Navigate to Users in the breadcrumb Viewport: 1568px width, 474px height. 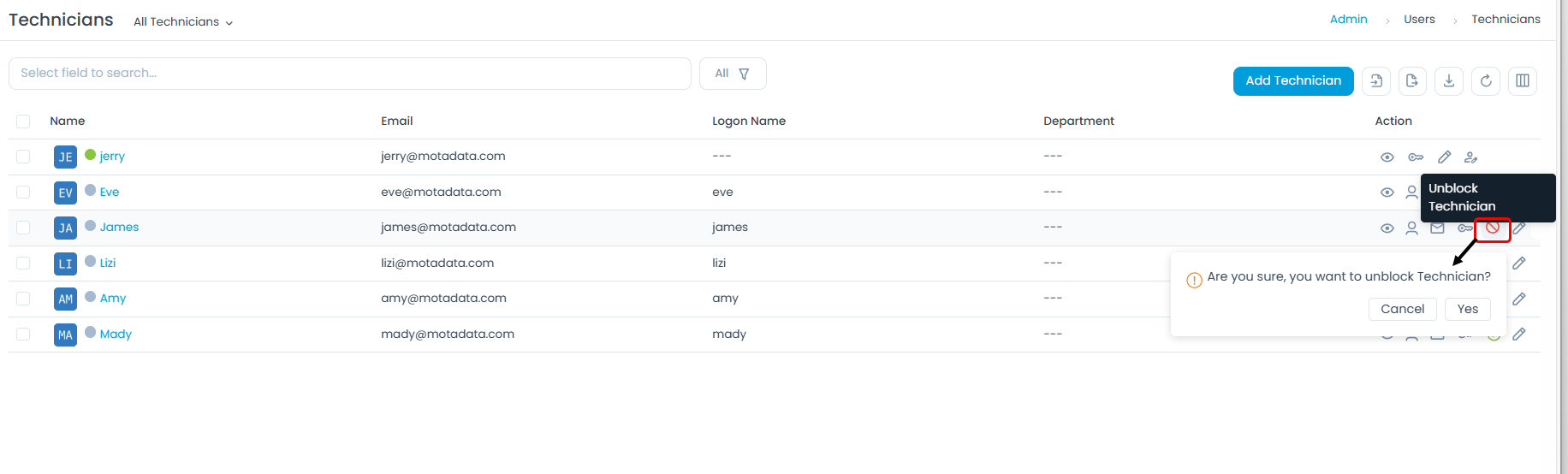(x=1419, y=19)
